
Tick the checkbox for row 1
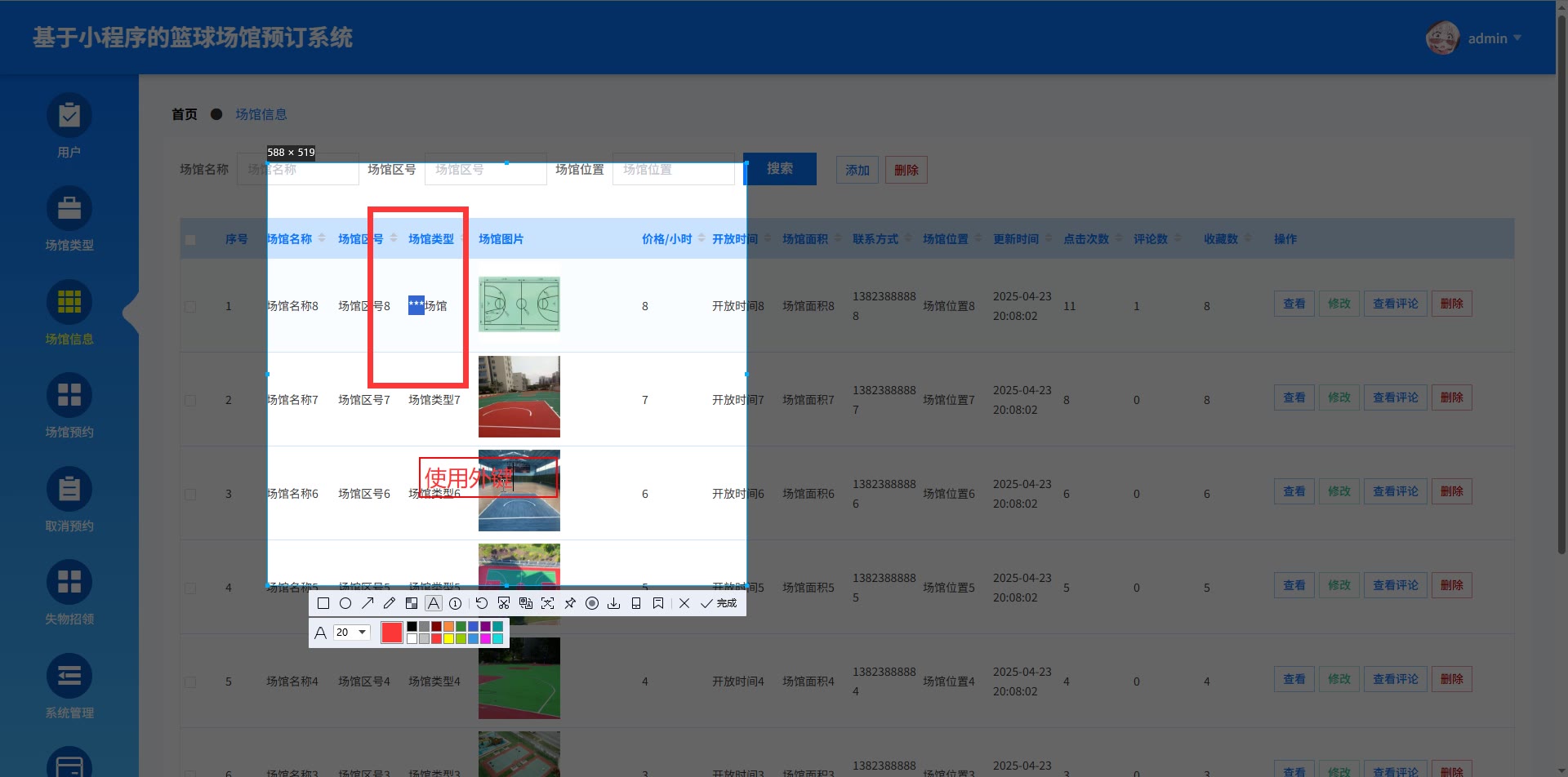pyautogui.click(x=190, y=307)
